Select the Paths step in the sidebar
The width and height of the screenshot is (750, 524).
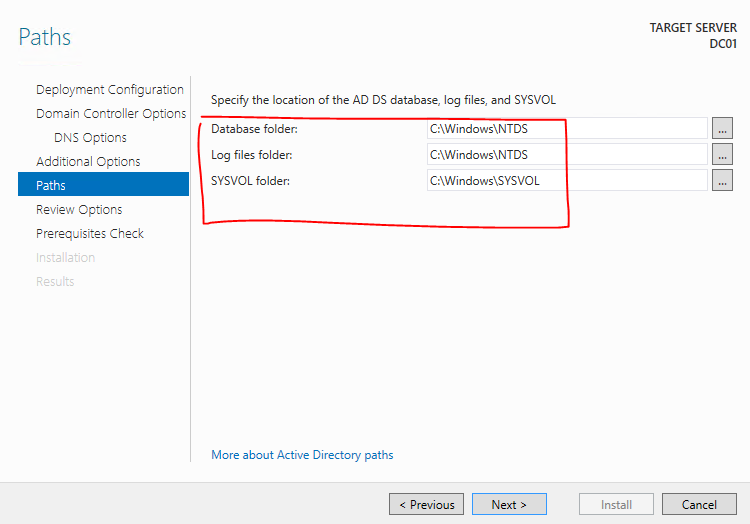[x=103, y=184]
